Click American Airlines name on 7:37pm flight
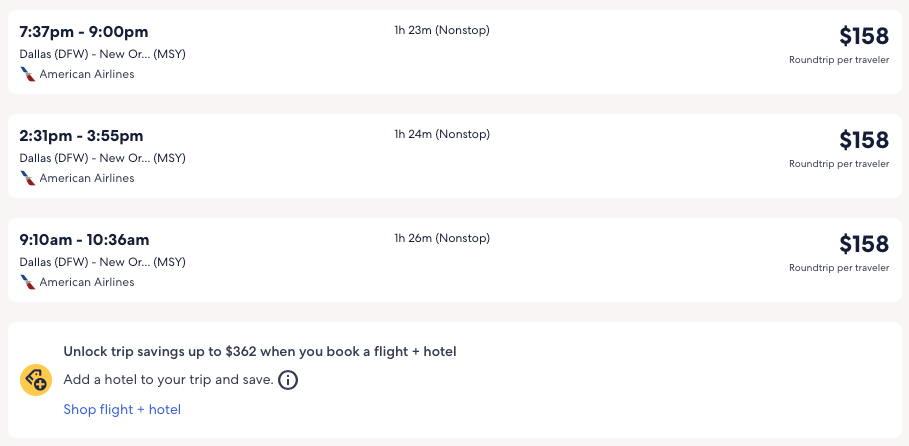Screen dimensions: 909x446 click(87, 74)
